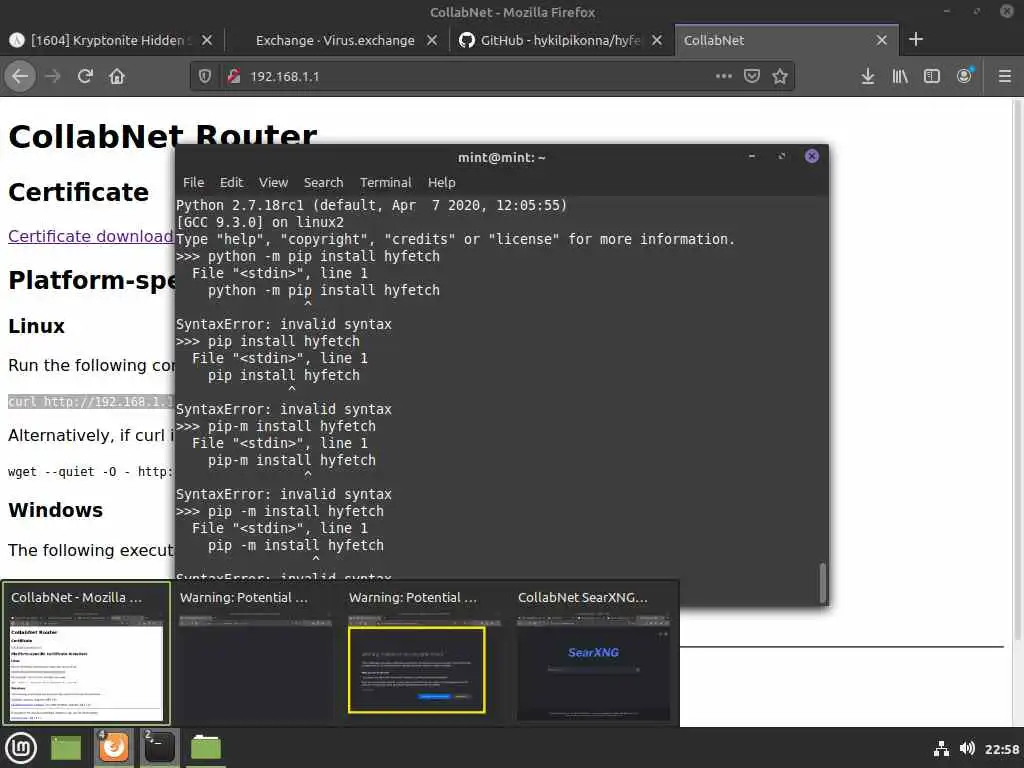Image resolution: width=1024 pixels, height=768 pixels.
Task: Switch to Kryptonite Hidden tab
Action: click(110, 40)
